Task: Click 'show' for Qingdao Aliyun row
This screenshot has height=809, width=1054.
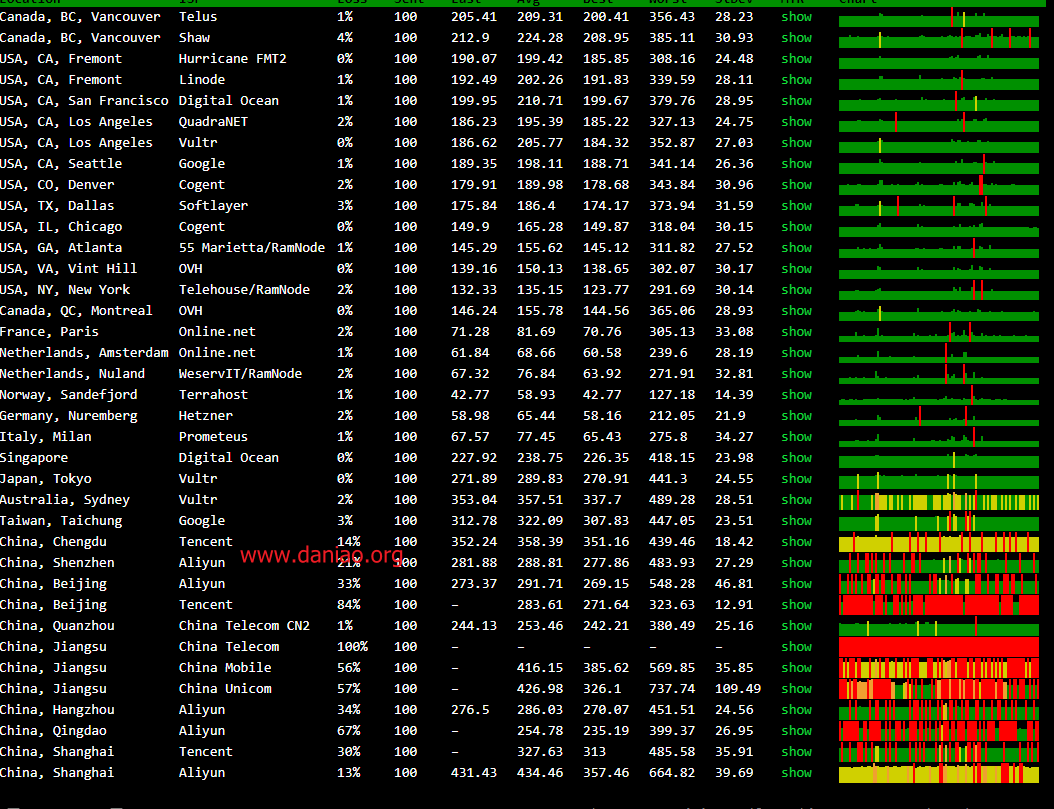Action: pos(797,730)
